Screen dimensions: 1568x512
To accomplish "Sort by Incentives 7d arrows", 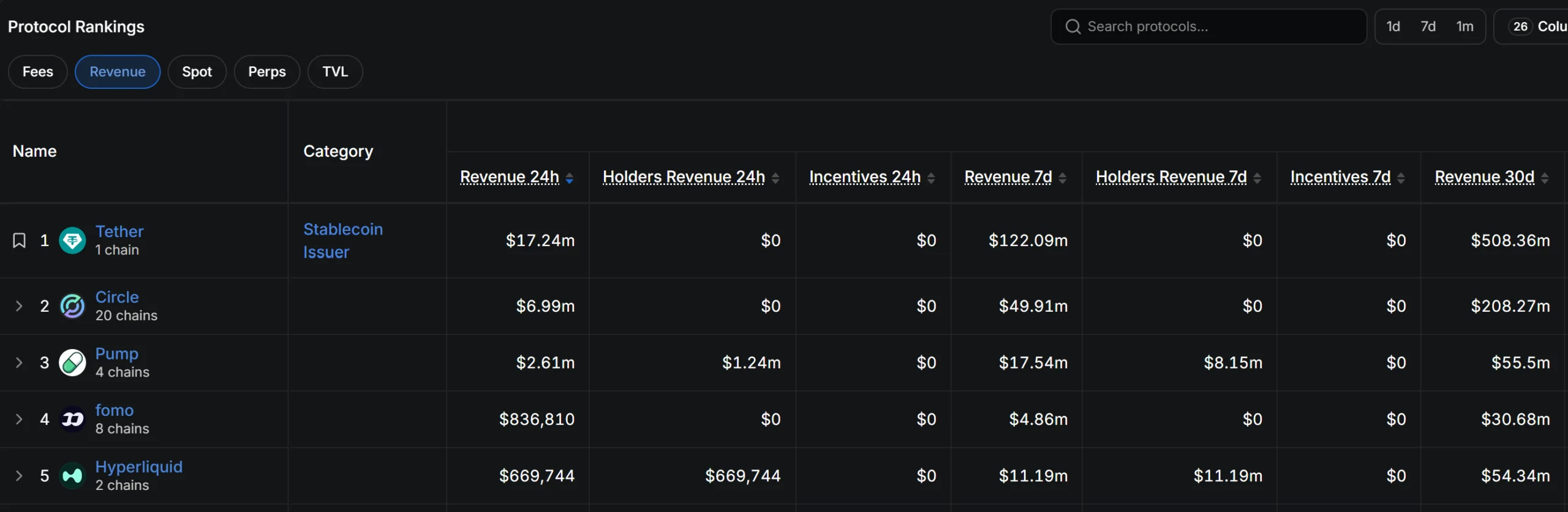I will pos(1401,178).
